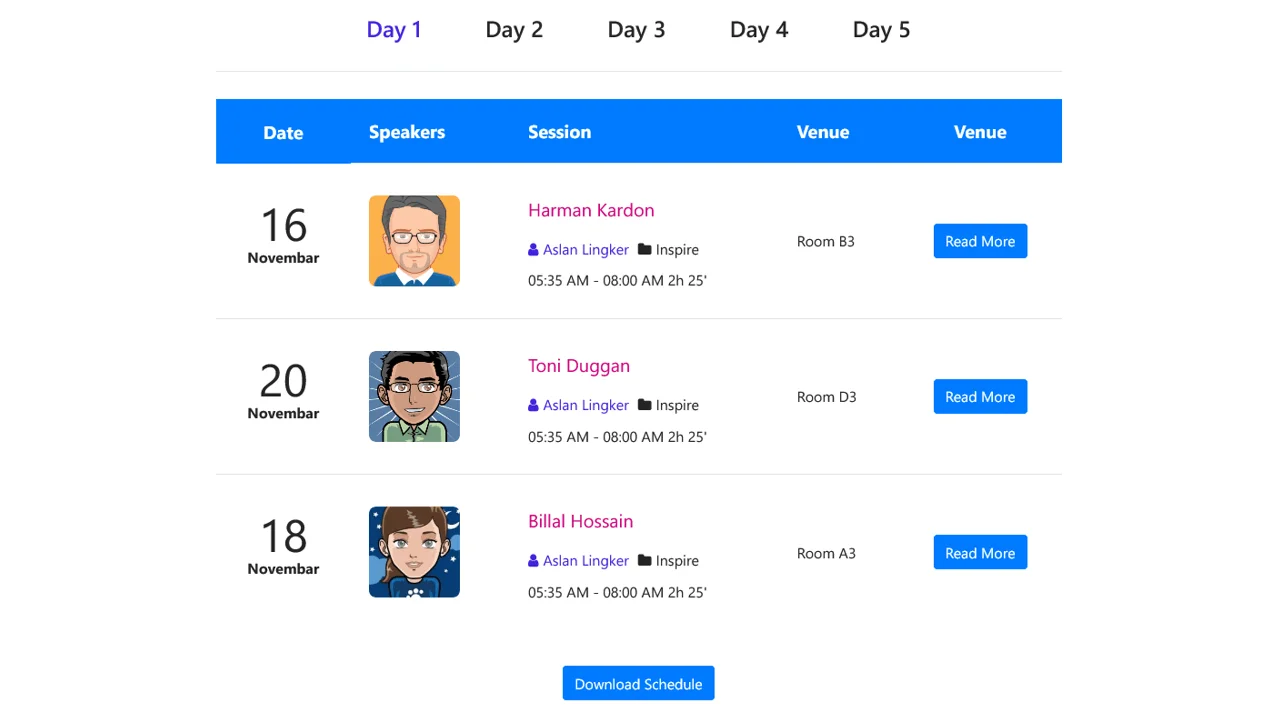View the Day 5 schedule

pyautogui.click(x=881, y=30)
